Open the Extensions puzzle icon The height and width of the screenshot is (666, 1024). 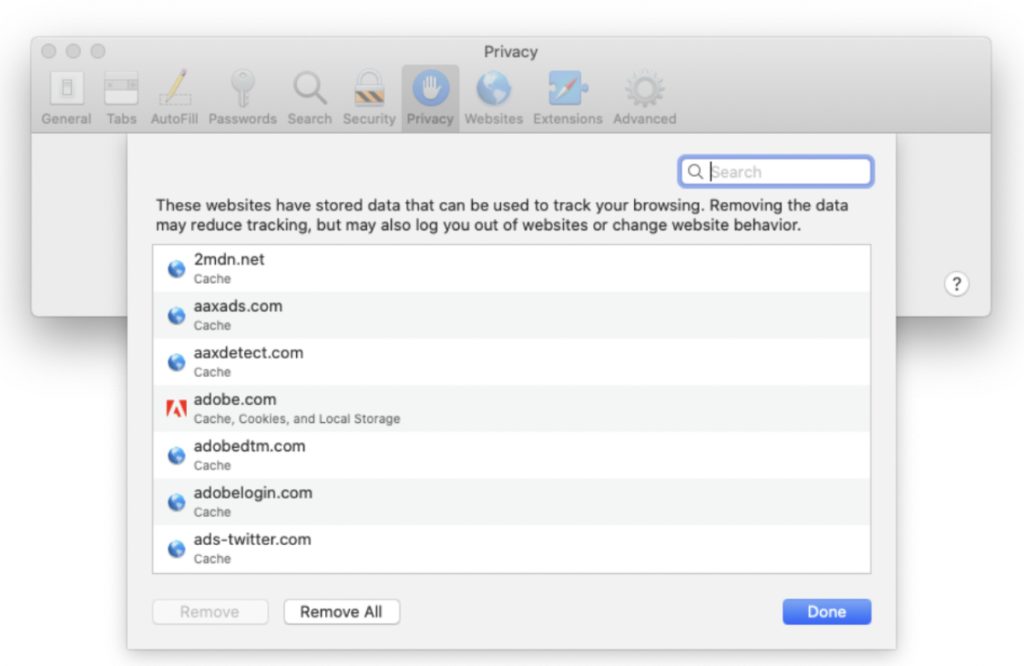568,88
